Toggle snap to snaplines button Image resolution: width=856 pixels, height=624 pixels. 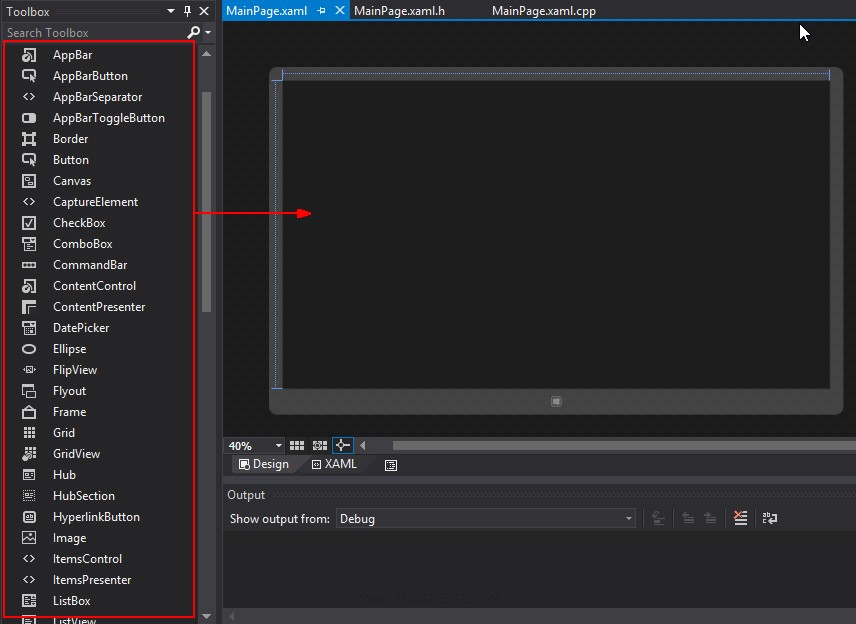click(x=342, y=446)
